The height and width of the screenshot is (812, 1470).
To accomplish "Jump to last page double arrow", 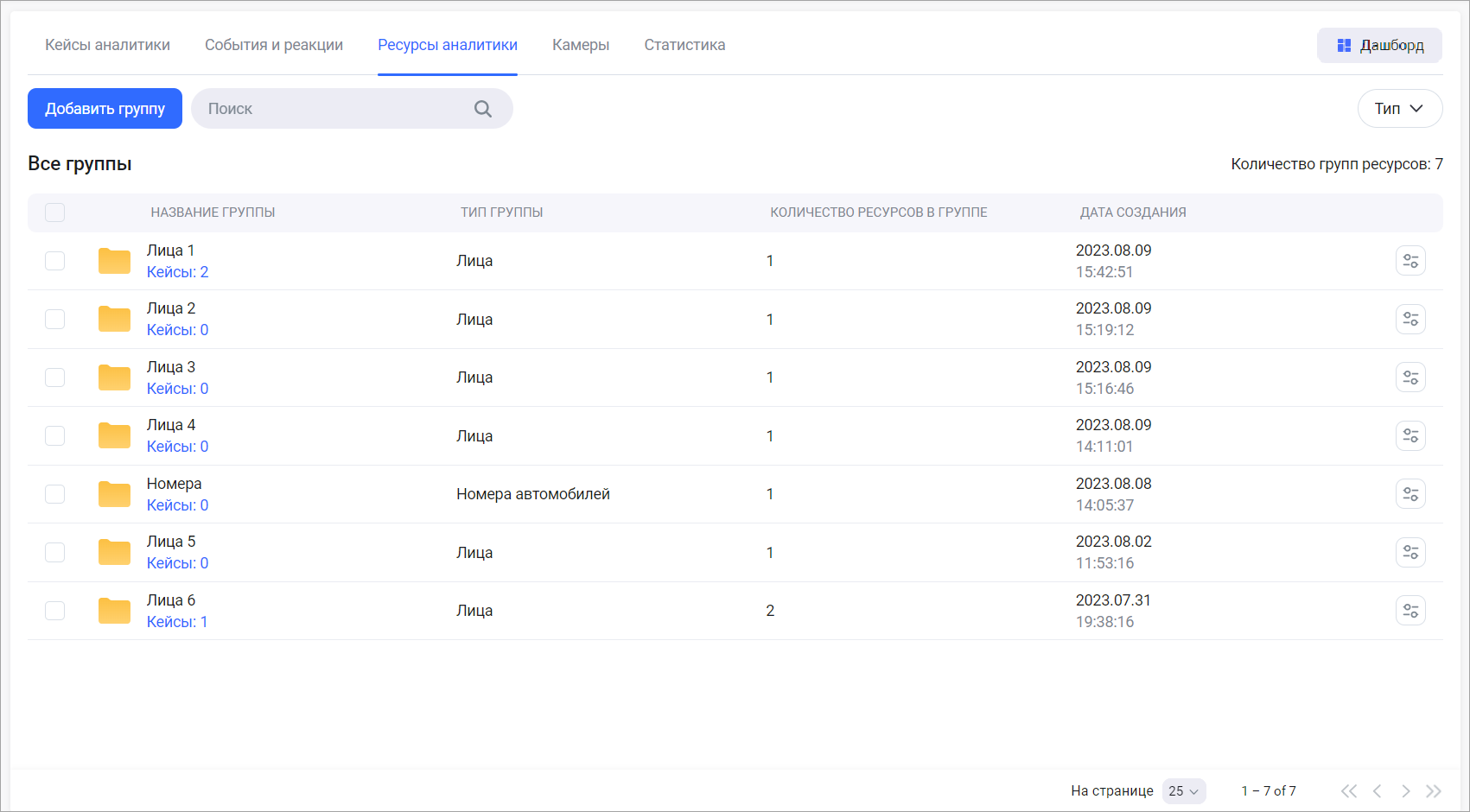I will click(1434, 791).
